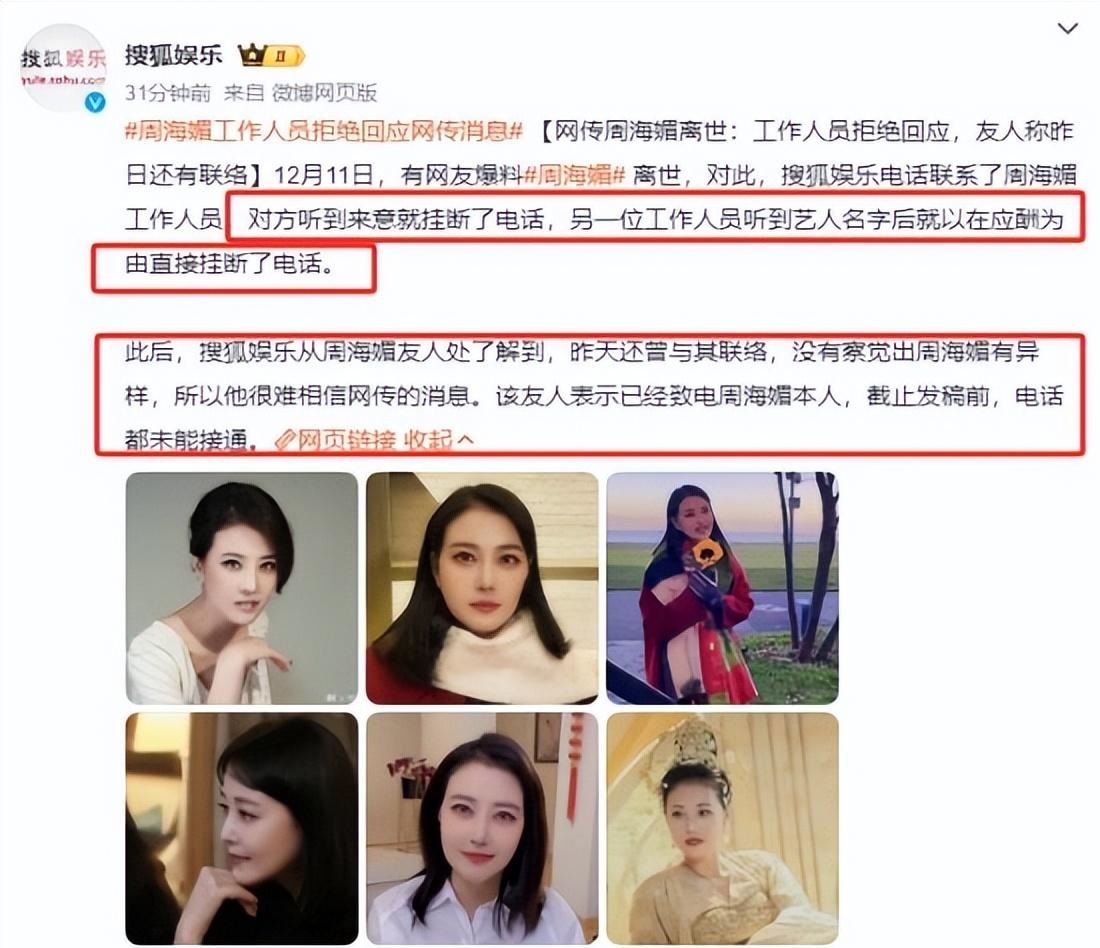The width and height of the screenshot is (1100, 948).
Task: Open the short-hair portrait thumbnail
Action: tap(241, 588)
